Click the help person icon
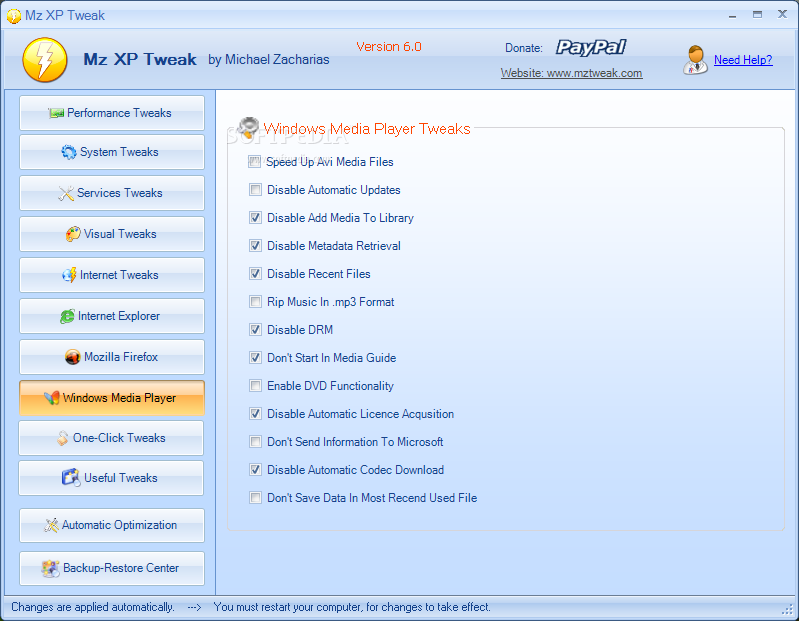This screenshot has width=799, height=621. tap(695, 60)
